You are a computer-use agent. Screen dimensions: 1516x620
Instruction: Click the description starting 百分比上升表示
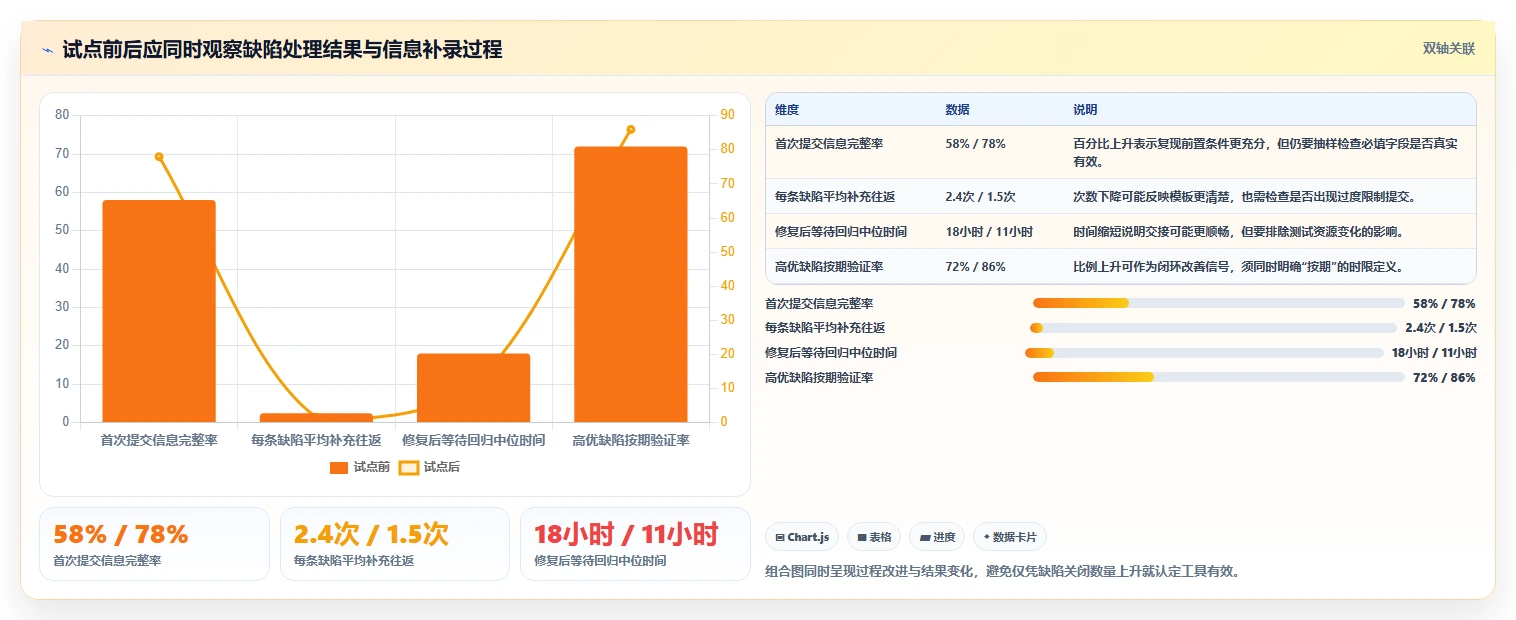coord(1265,152)
